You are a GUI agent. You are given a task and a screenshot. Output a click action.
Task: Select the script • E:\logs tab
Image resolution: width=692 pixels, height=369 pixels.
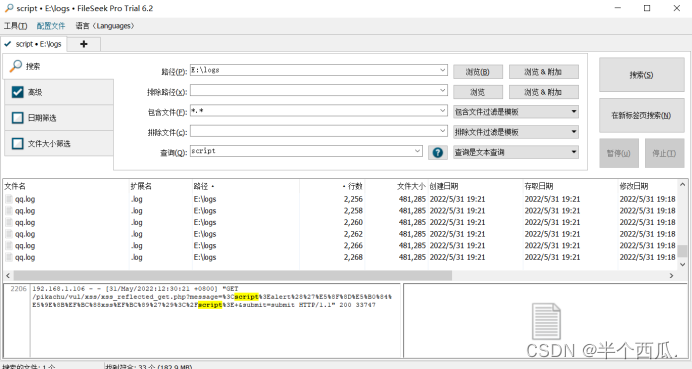coord(34,44)
